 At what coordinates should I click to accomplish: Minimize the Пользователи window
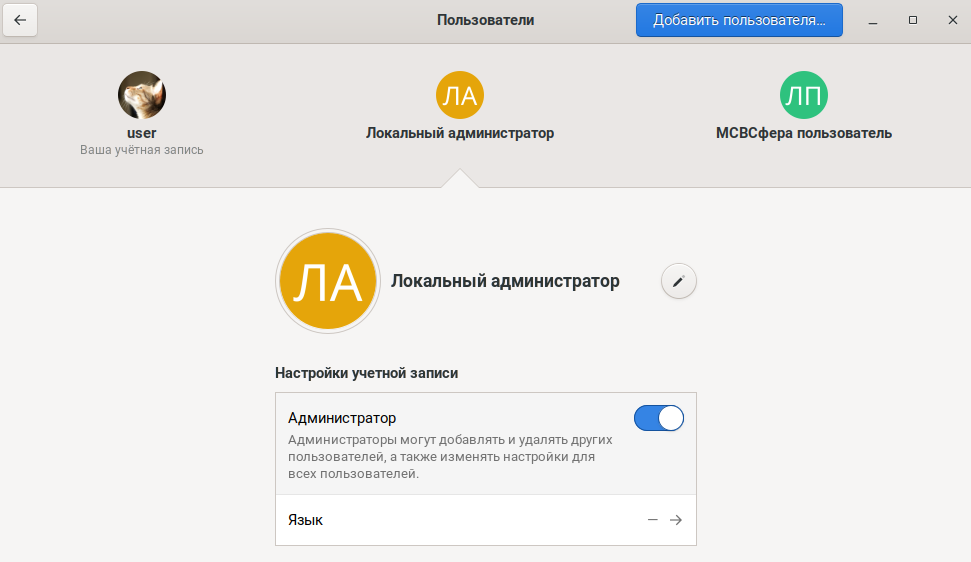pos(874,20)
